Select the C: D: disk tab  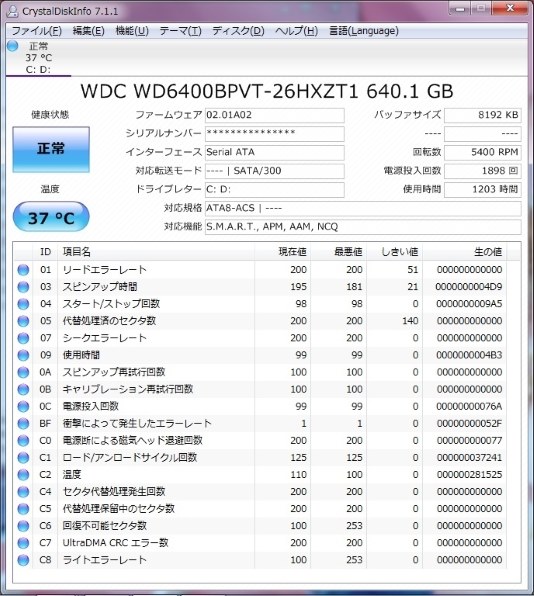tap(38, 58)
